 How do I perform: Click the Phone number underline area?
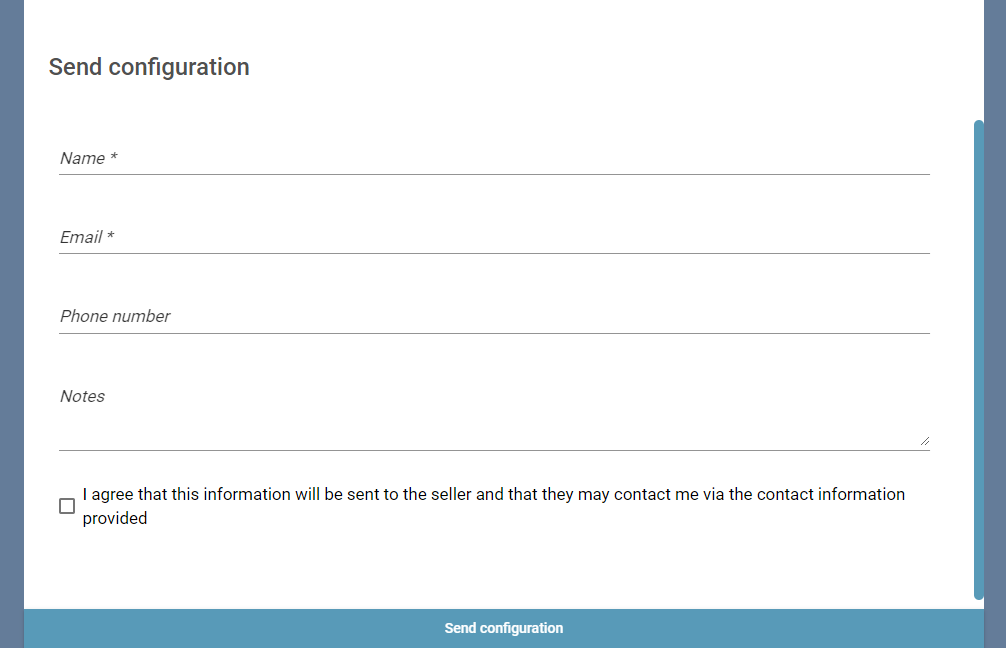[x=495, y=331]
